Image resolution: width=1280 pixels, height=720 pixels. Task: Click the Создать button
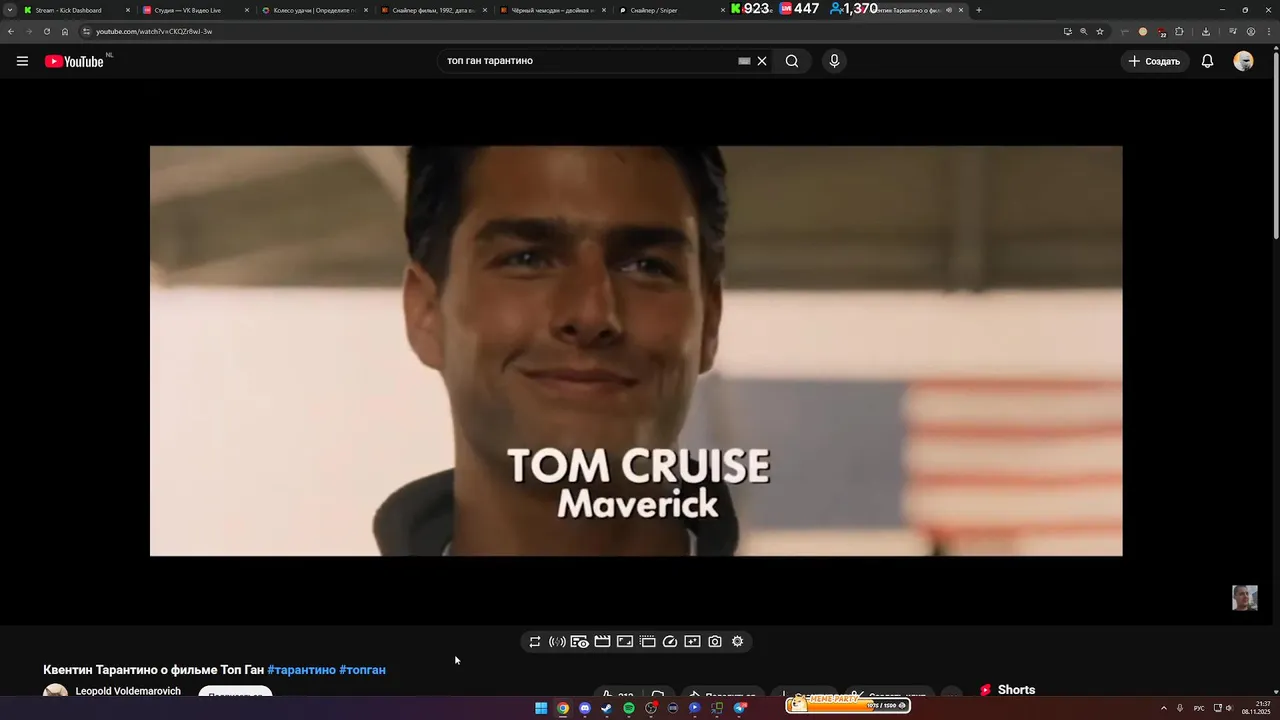click(x=1154, y=61)
